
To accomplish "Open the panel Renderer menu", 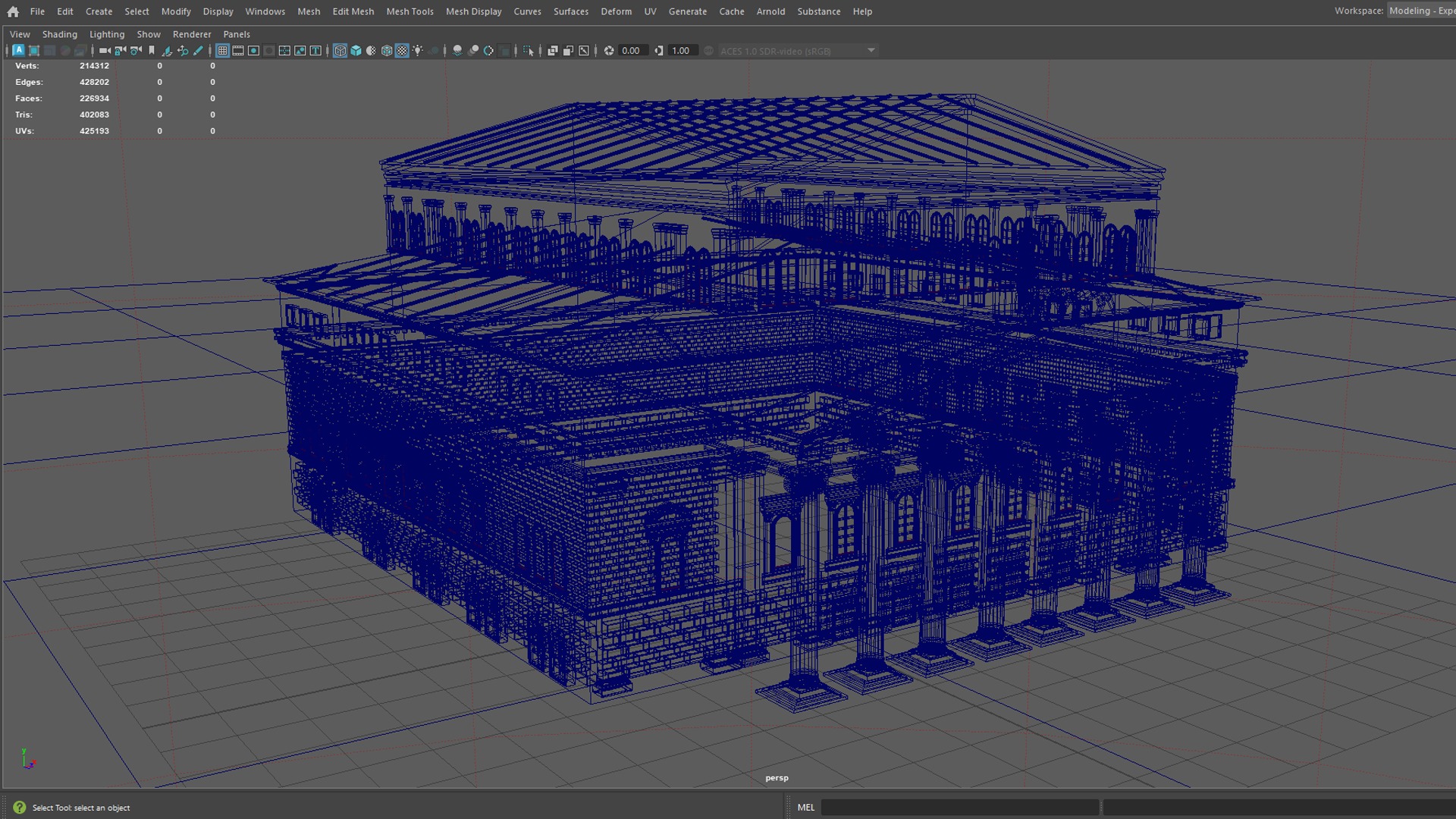I will [x=192, y=34].
